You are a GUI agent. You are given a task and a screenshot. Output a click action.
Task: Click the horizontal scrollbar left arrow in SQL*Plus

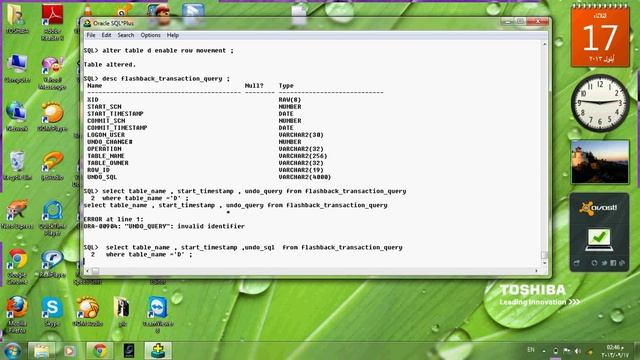87,271
